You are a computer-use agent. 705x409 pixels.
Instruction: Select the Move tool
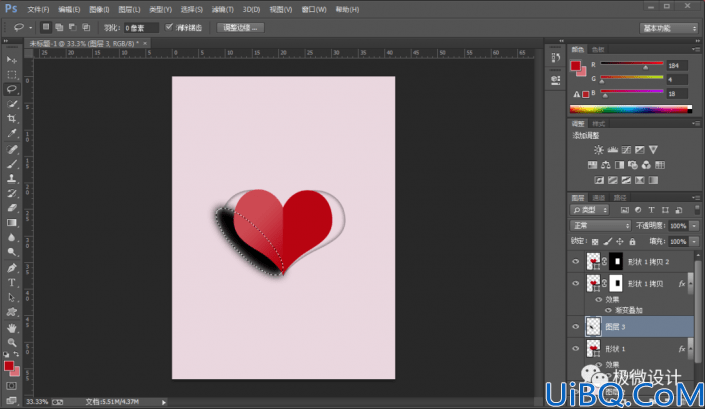[x=12, y=60]
